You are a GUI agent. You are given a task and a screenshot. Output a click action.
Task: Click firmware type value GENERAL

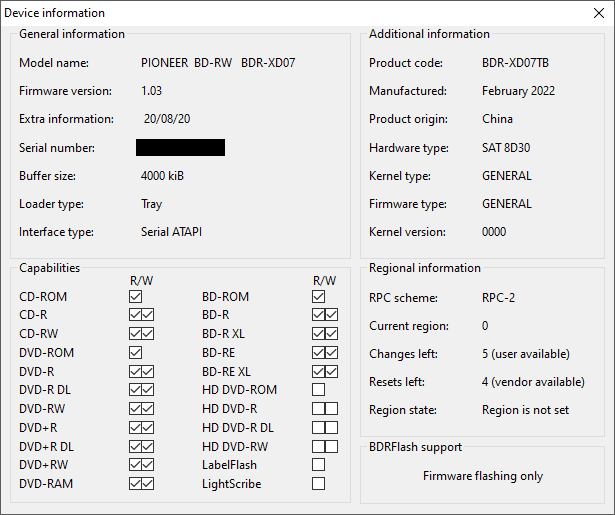tap(507, 204)
